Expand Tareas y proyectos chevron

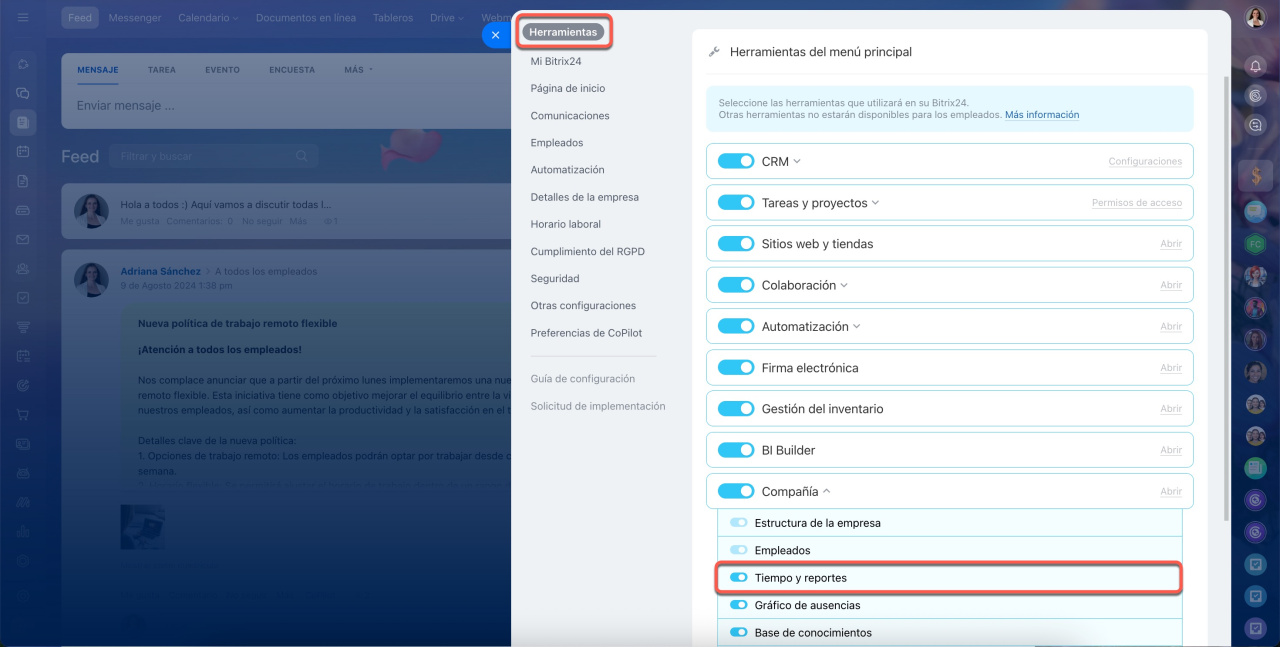pyautogui.click(x=875, y=203)
